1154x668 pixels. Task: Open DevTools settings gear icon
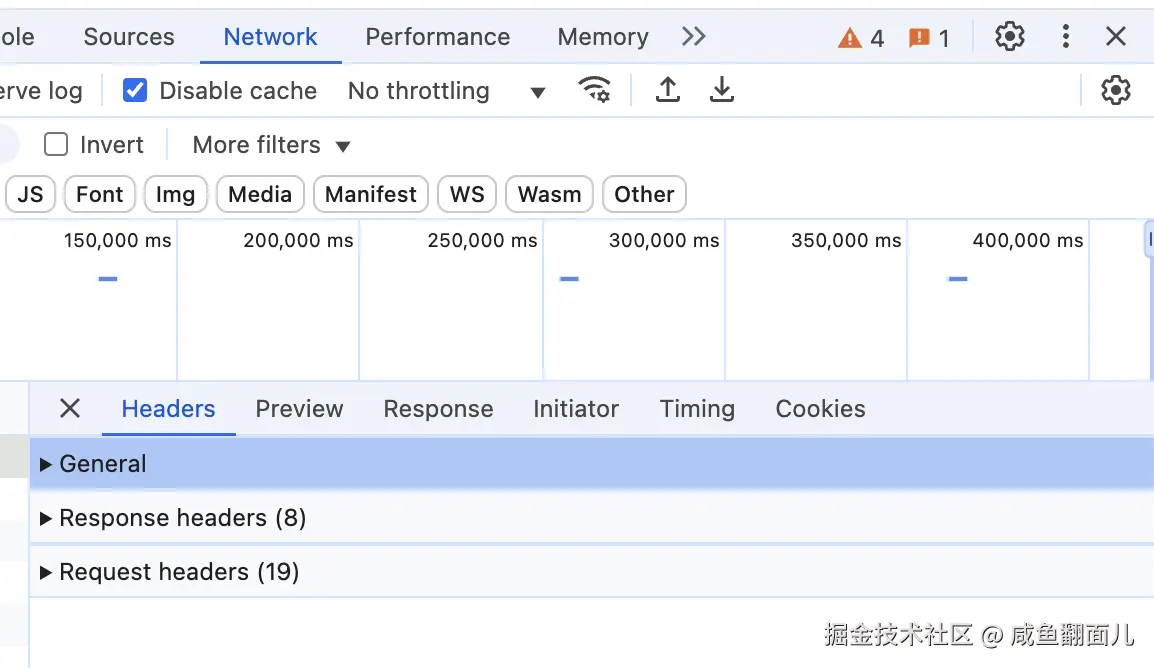(x=1010, y=37)
